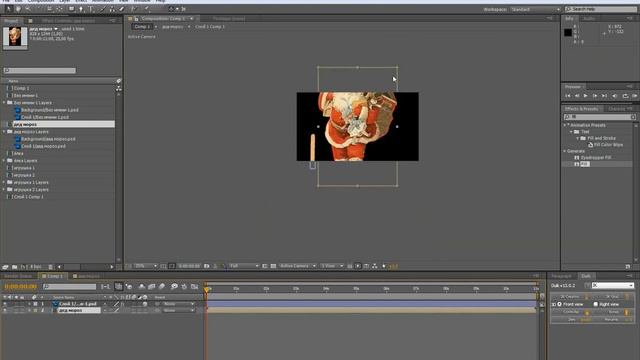This screenshot has width=640, height=360.
Task: Select Front view radio in Duik
Action: click(x=559, y=304)
